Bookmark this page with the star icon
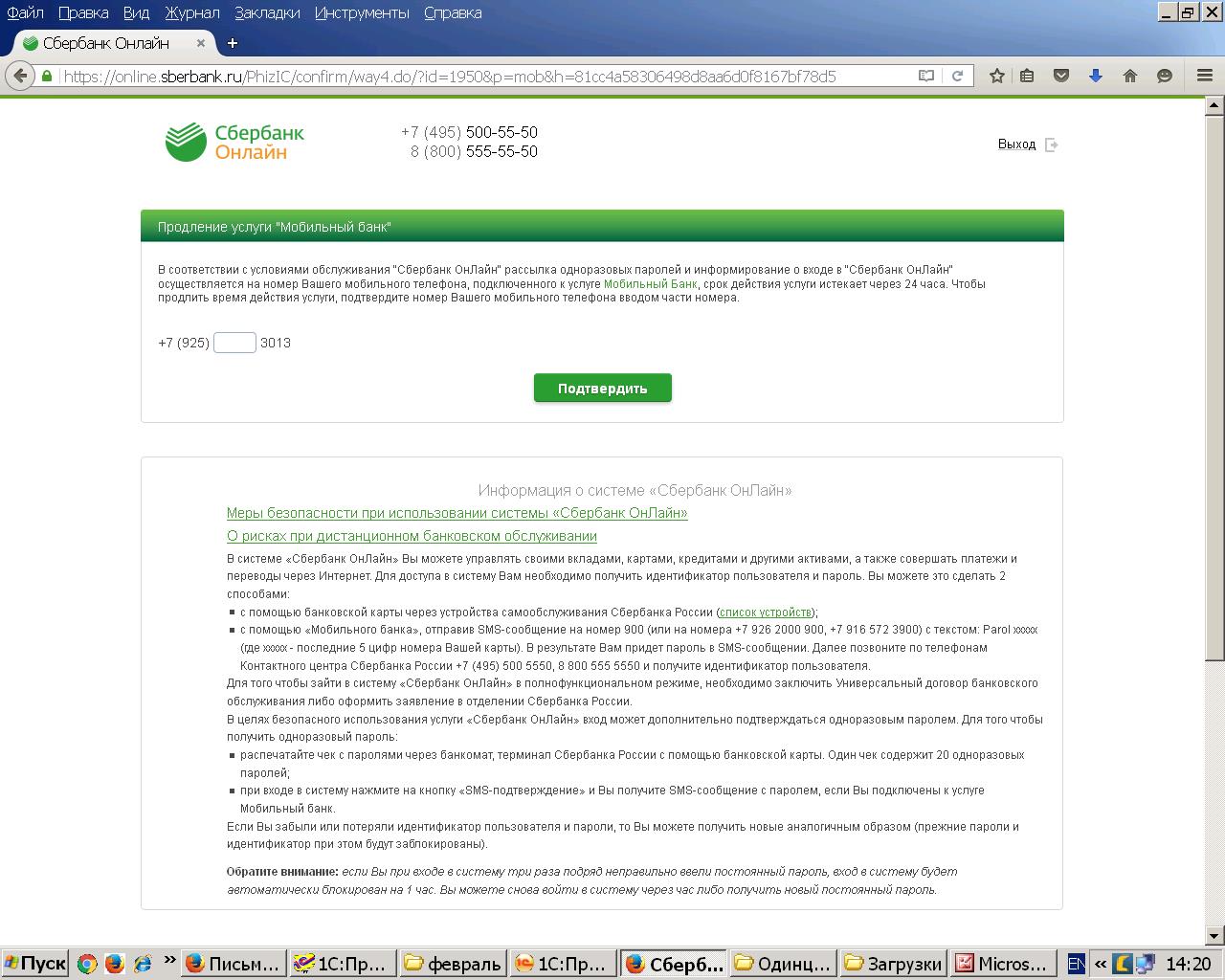 click(x=996, y=76)
